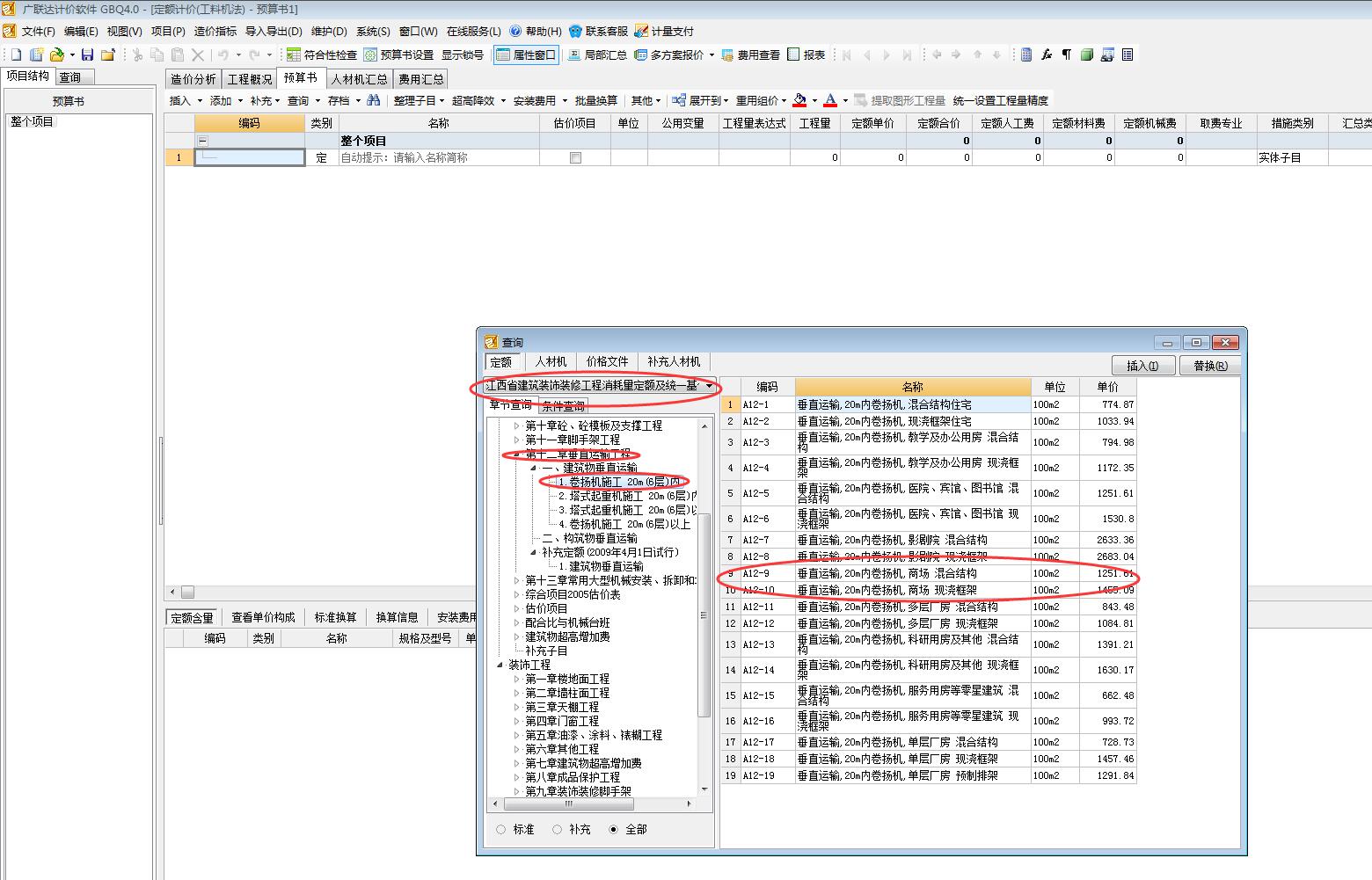Collapse the 装饰工程 tree node
1372x880 pixels.
(x=500, y=665)
